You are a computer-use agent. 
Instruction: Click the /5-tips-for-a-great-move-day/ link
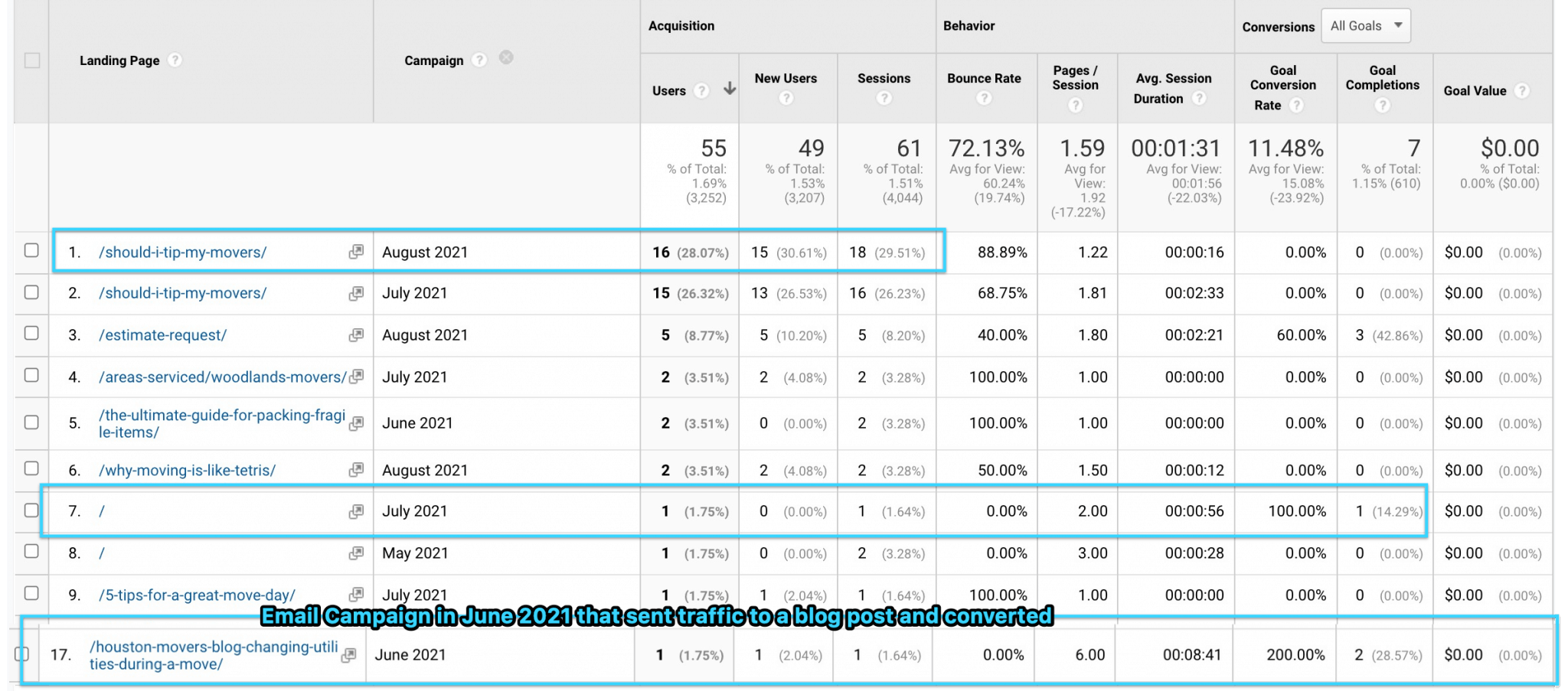click(x=197, y=595)
